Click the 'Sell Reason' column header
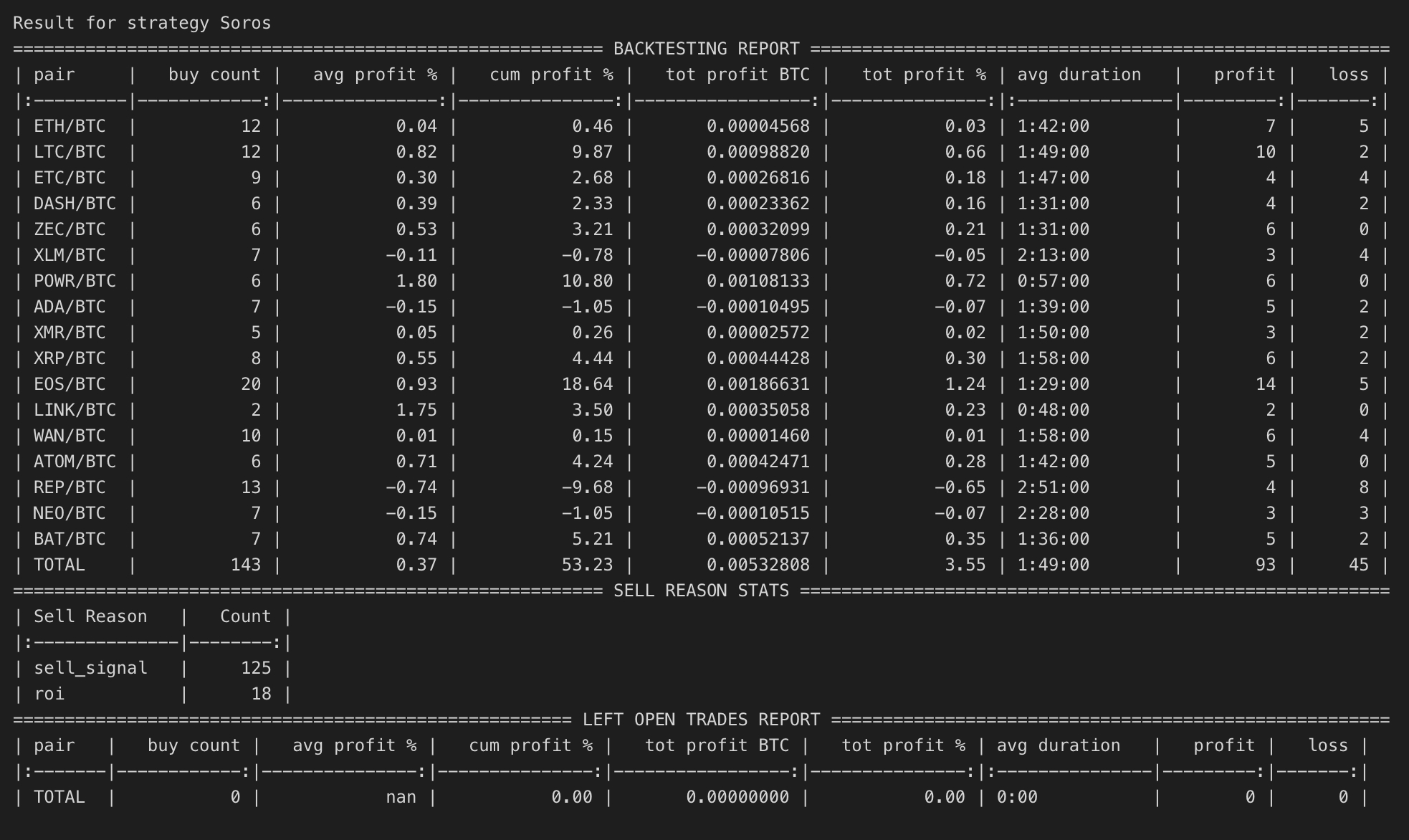Viewport: 1409px width, 840px height. tap(90, 616)
